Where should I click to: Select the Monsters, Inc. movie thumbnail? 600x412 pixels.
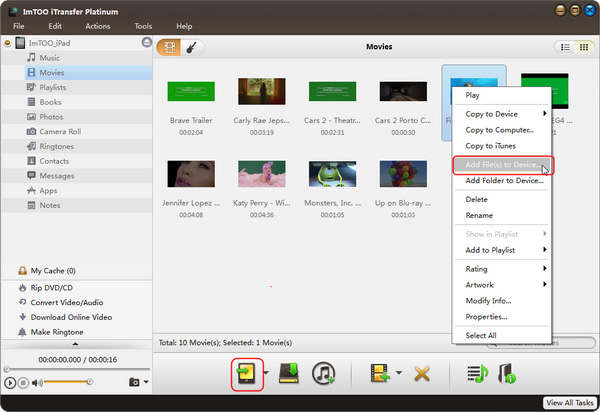coord(333,174)
